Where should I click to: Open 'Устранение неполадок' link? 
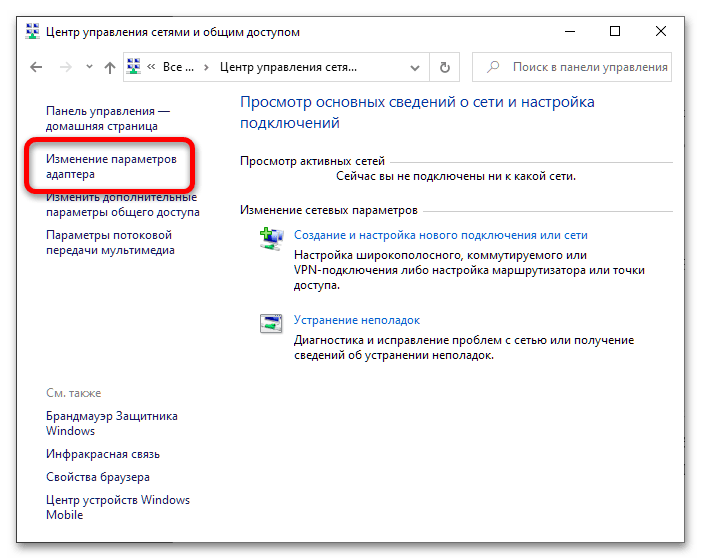(357, 320)
